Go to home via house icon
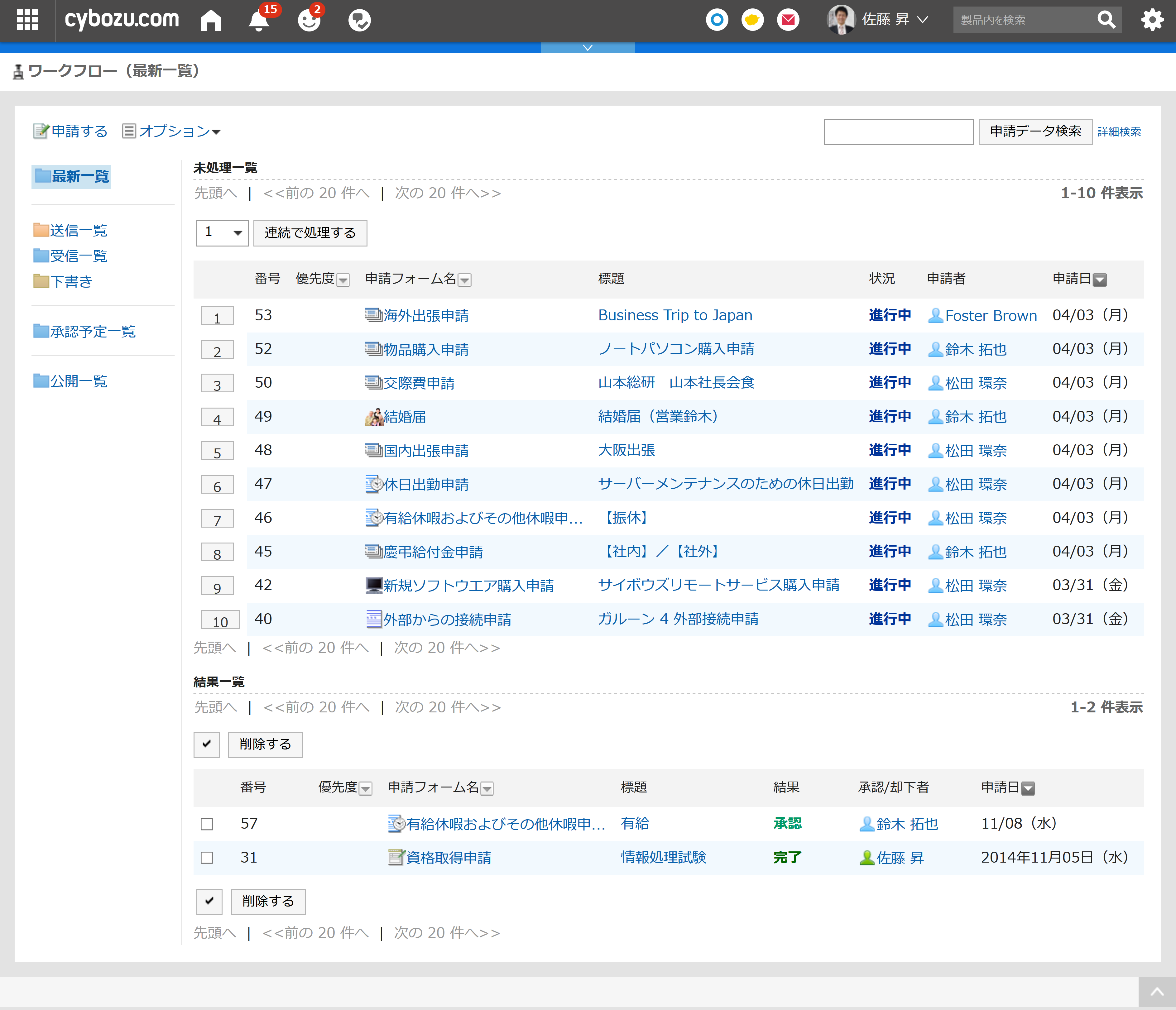The image size is (1176, 1010). [211, 21]
